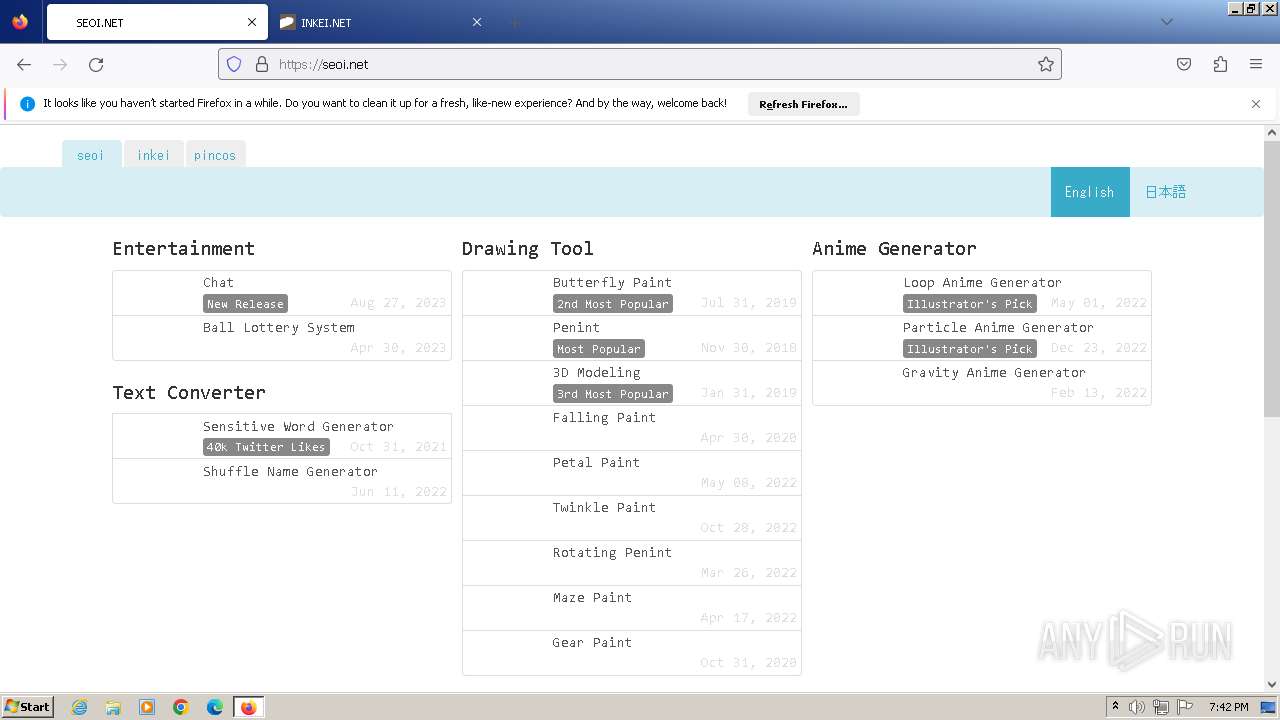The height and width of the screenshot is (720, 1280).
Task: Open the tracking protection shield icon
Action: tap(234, 64)
